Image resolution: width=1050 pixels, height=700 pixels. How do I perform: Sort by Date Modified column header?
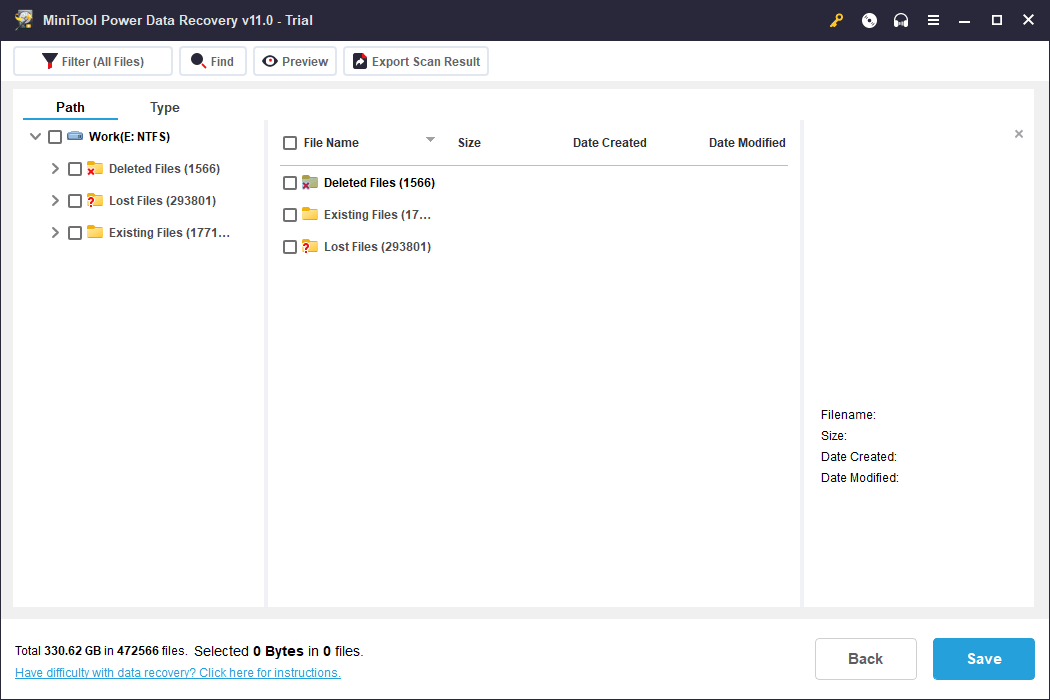tap(747, 143)
